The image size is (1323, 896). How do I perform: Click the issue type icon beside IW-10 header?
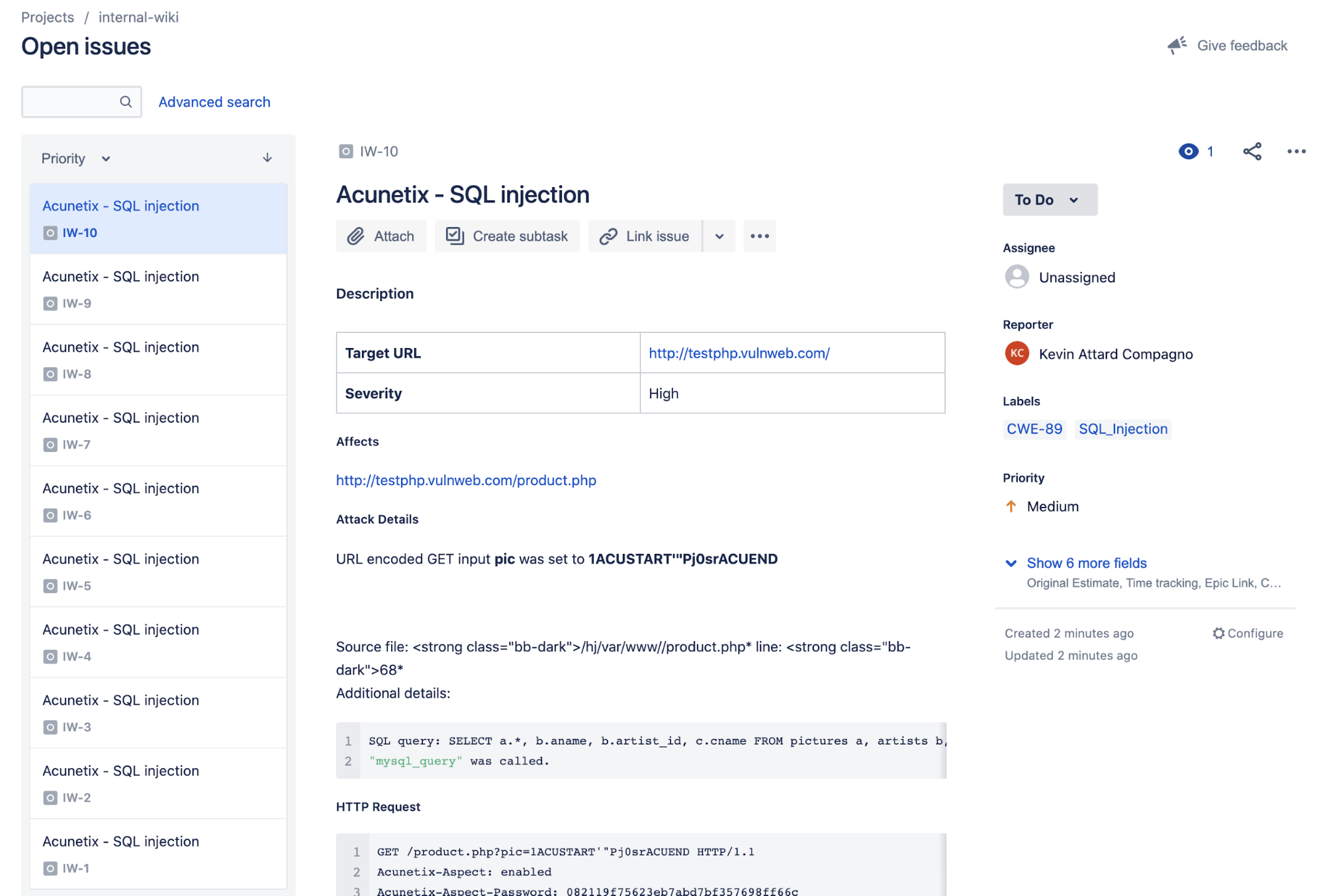tap(345, 152)
